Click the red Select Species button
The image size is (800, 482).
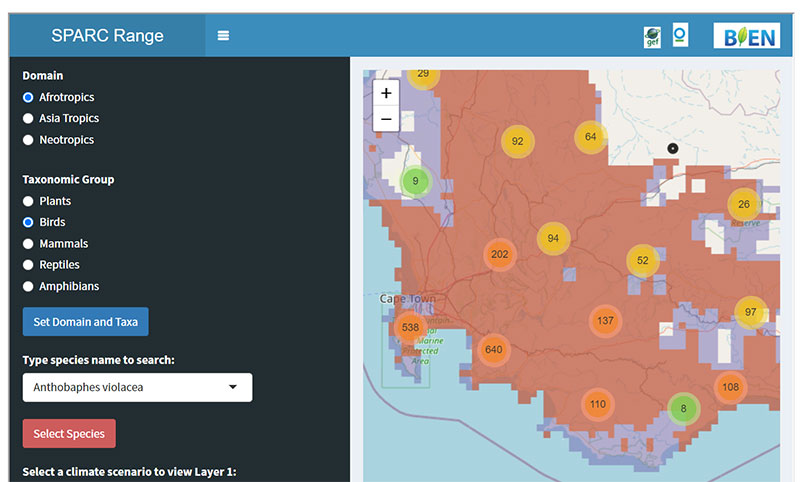tap(69, 434)
